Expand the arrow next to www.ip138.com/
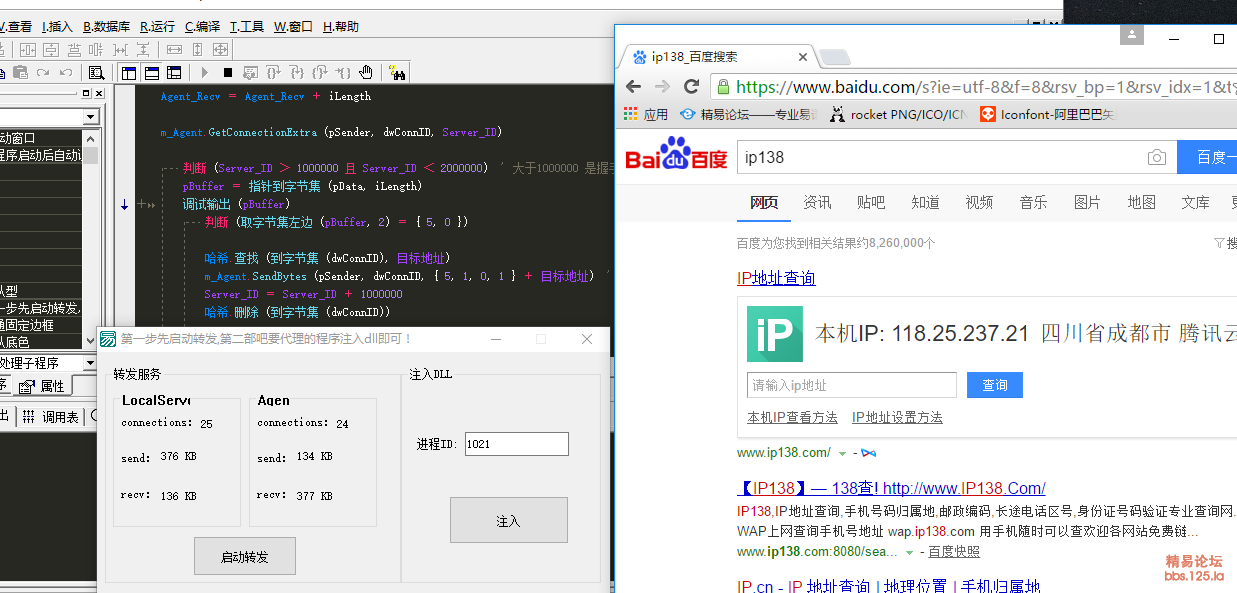 pyautogui.click(x=842, y=453)
